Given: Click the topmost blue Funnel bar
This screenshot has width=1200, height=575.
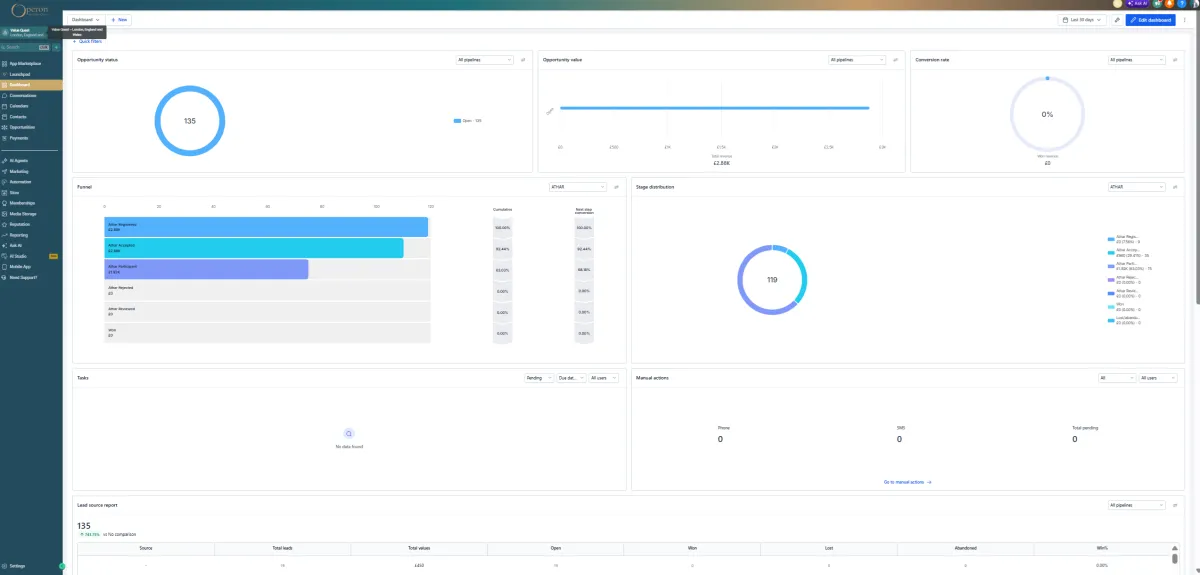Looking at the screenshot, I should tap(266, 227).
